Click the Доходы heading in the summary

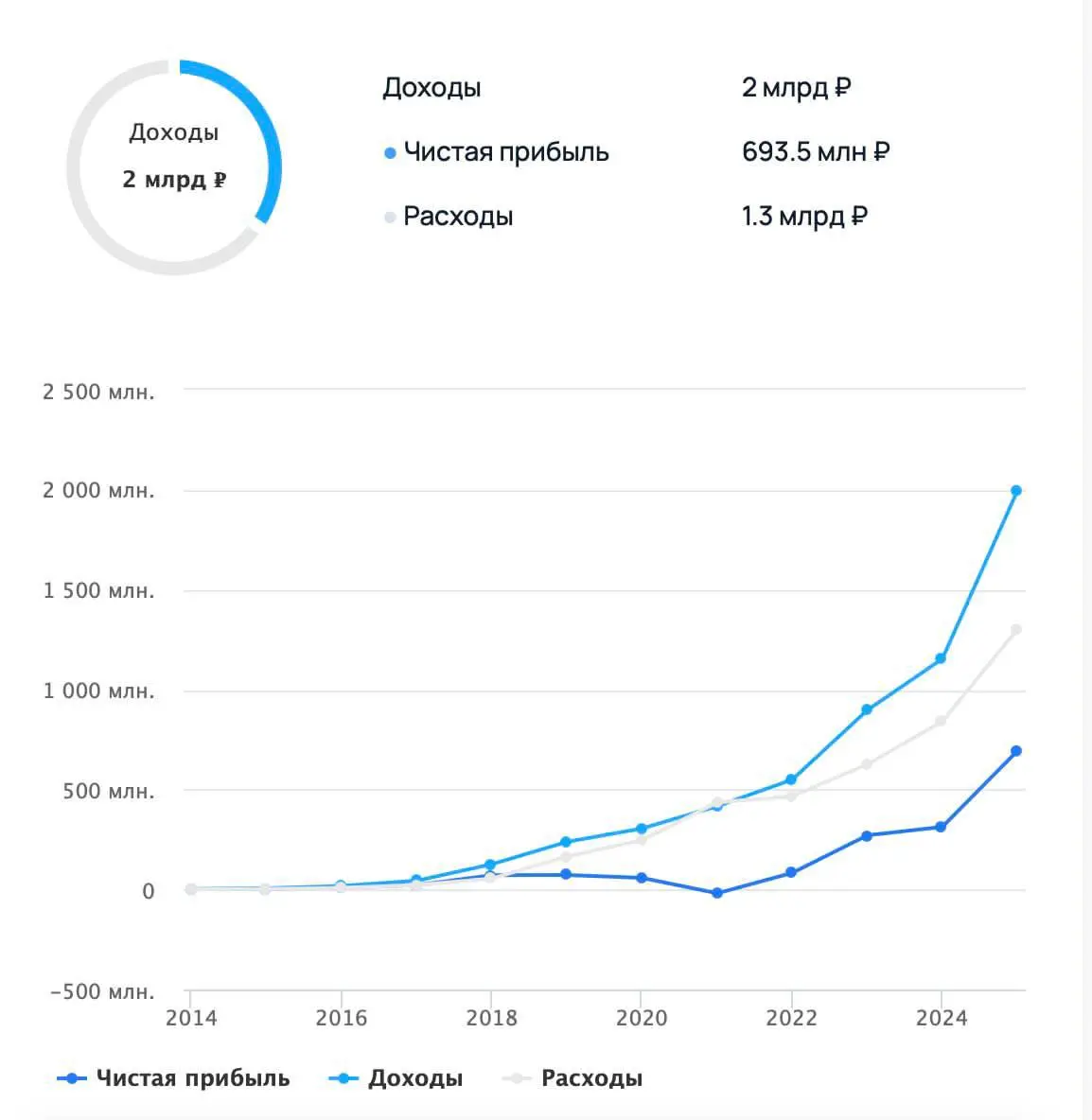(x=432, y=88)
